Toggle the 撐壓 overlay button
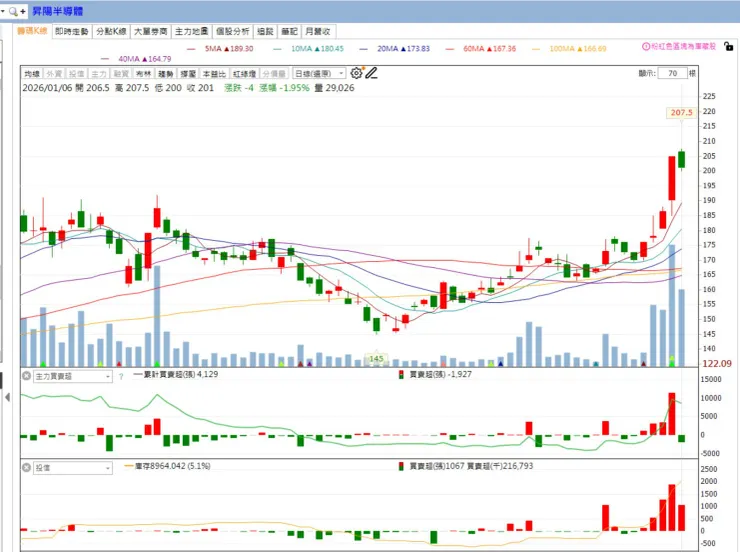The height and width of the screenshot is (552, 740). pyautogui.click(x=188, y=74)
